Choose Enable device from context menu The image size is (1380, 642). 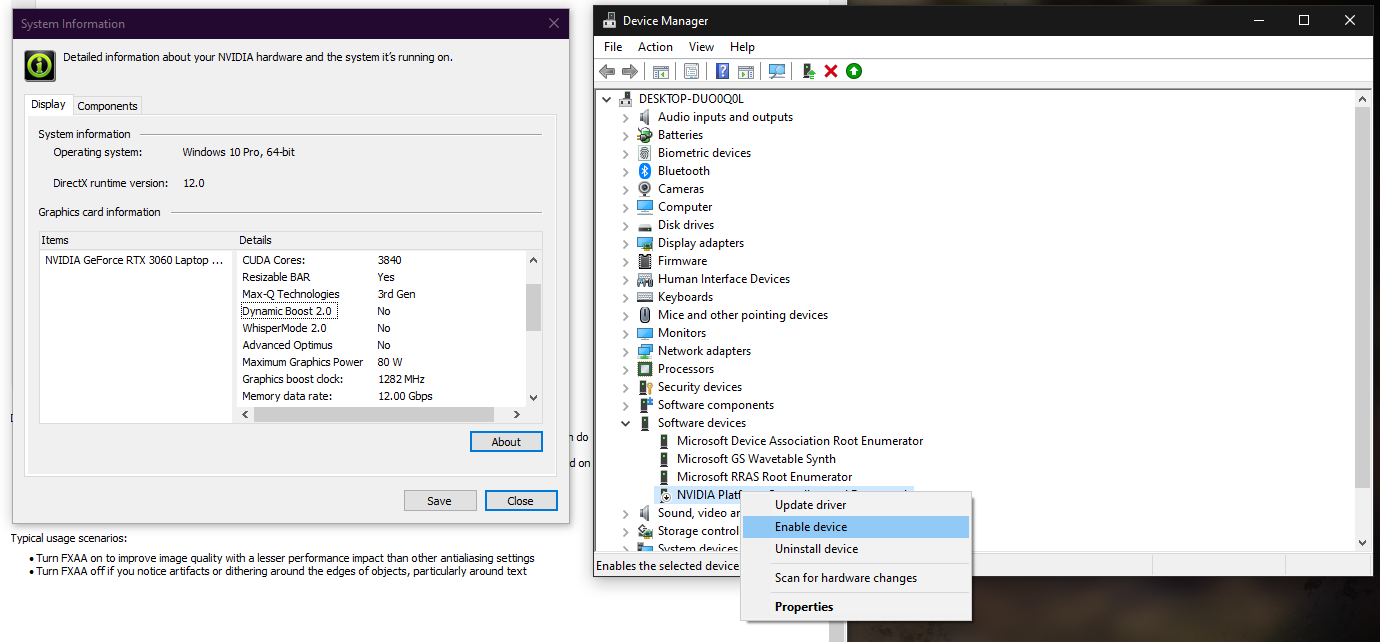(811, 527)
